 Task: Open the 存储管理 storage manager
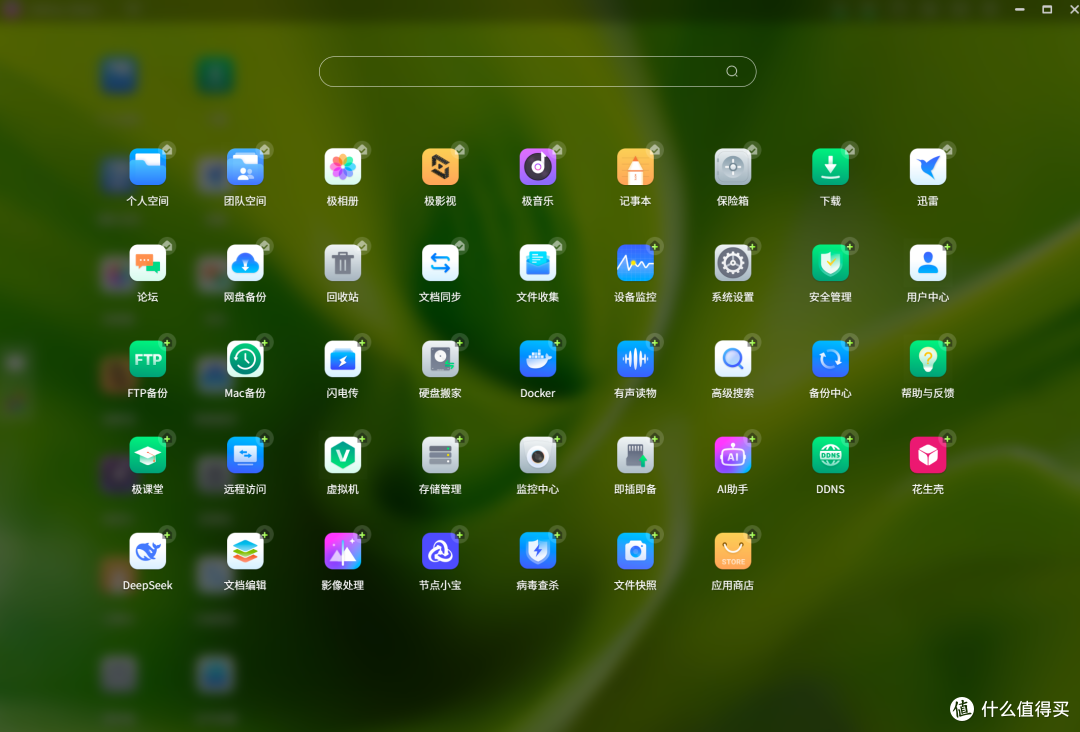440,455
